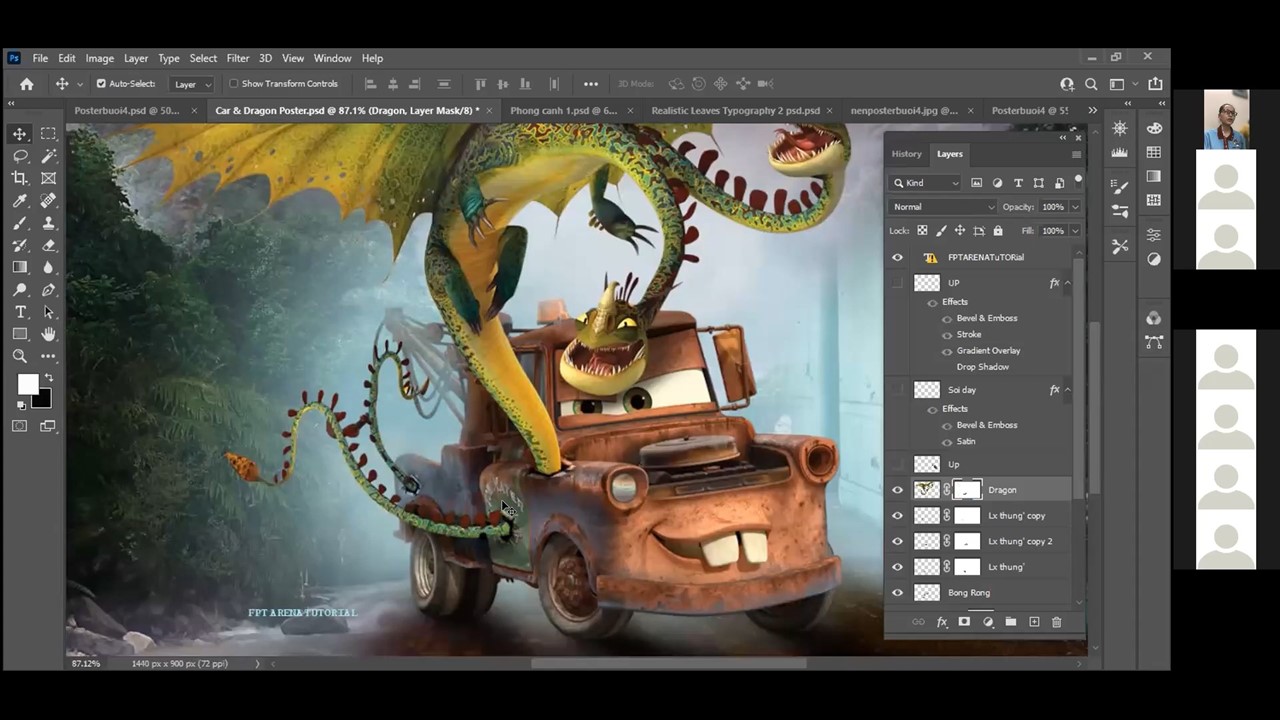Click the background black color swatch
The width and height of the screenshot is (1280, 720).
tap(40, 398)
